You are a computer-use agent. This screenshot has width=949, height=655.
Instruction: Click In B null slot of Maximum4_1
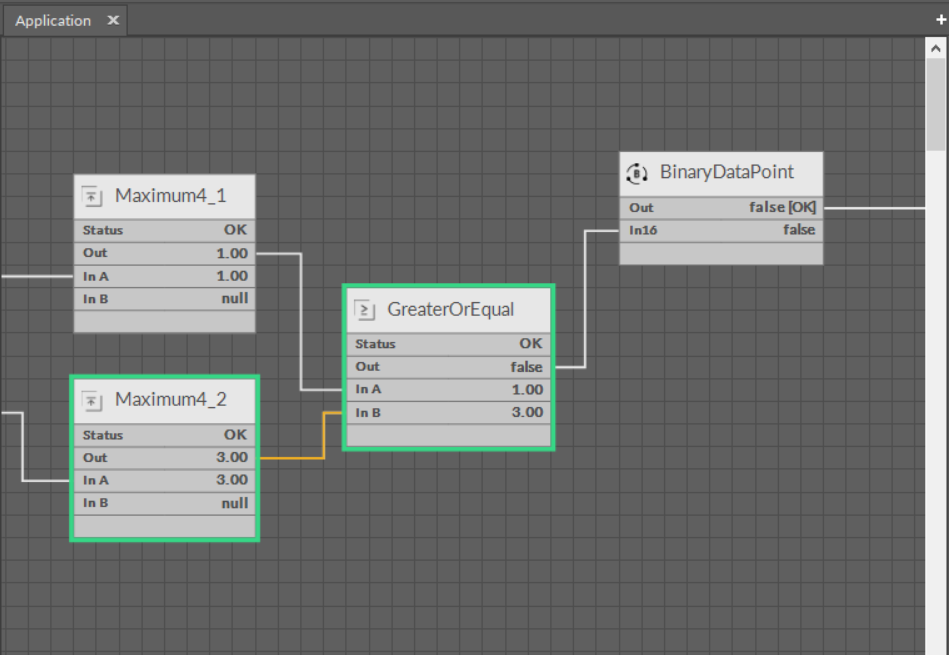coord(165,298)
